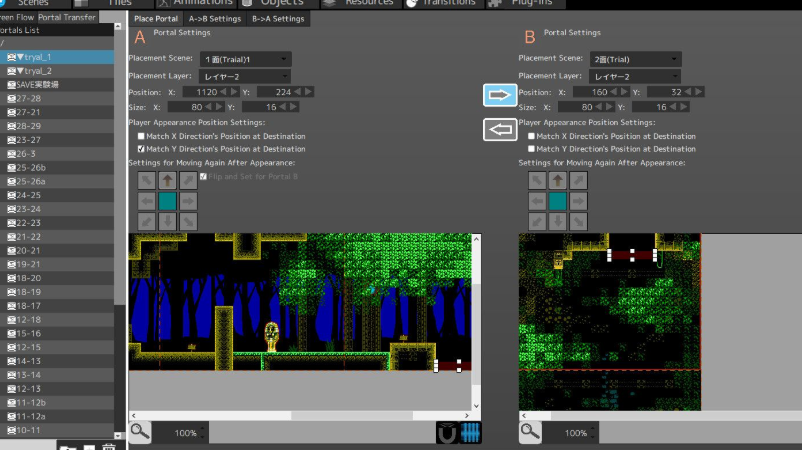This screenshot has height=450, width=802.
Task: Select left move direction for Portal A
Action: (x=147, y=201)
